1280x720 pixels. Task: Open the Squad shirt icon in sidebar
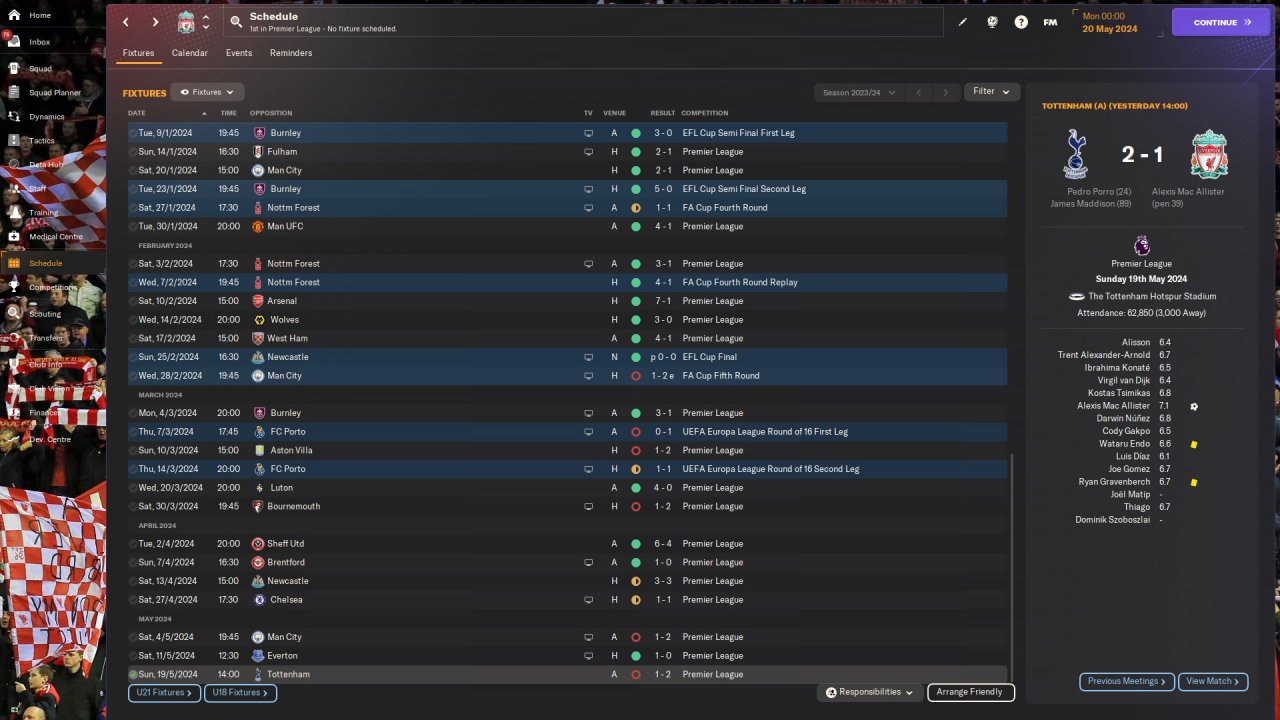pos(13,68)
